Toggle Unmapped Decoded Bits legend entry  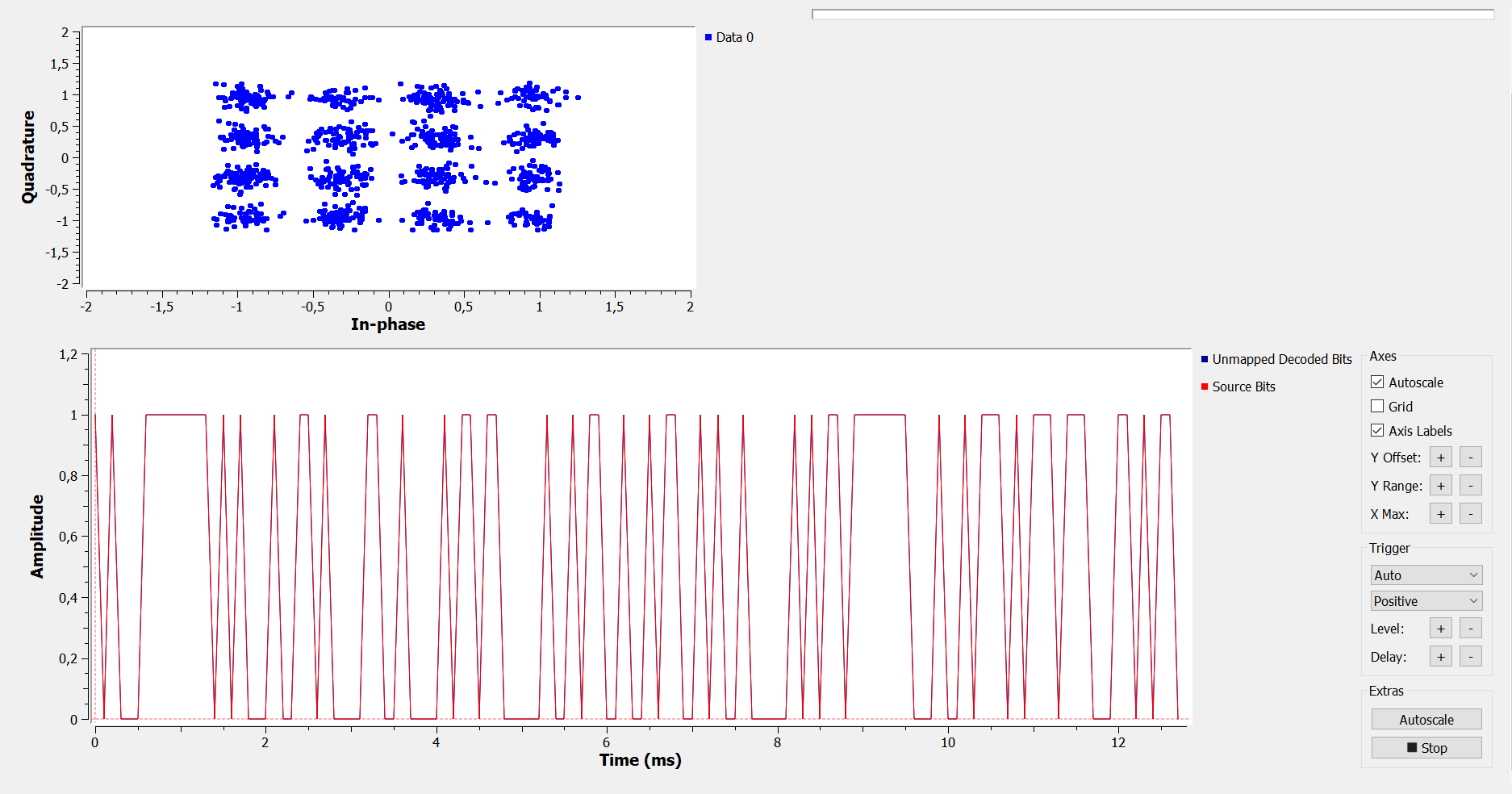(x=1276, y=359)
